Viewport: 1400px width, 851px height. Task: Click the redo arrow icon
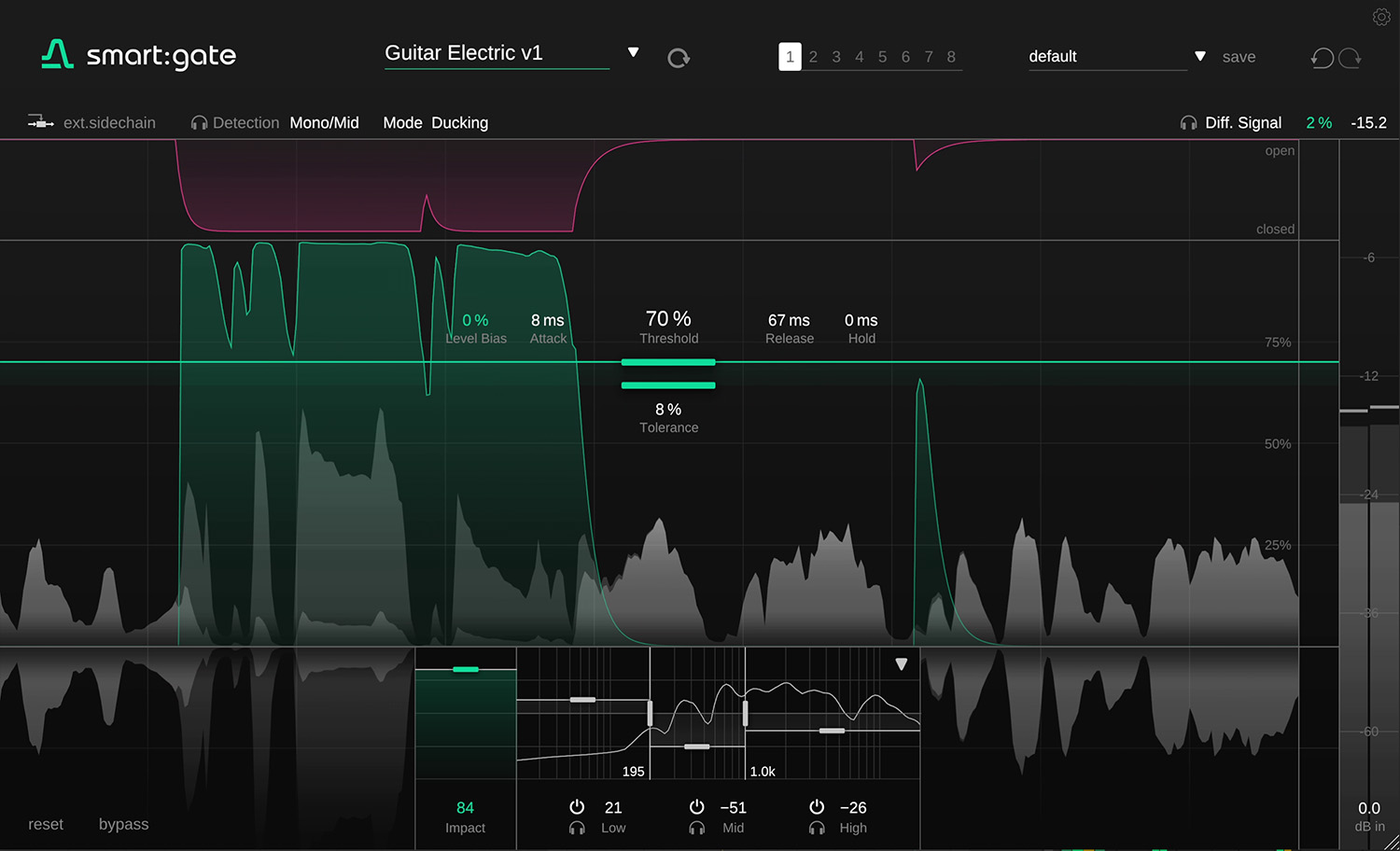click(1351, 58)
